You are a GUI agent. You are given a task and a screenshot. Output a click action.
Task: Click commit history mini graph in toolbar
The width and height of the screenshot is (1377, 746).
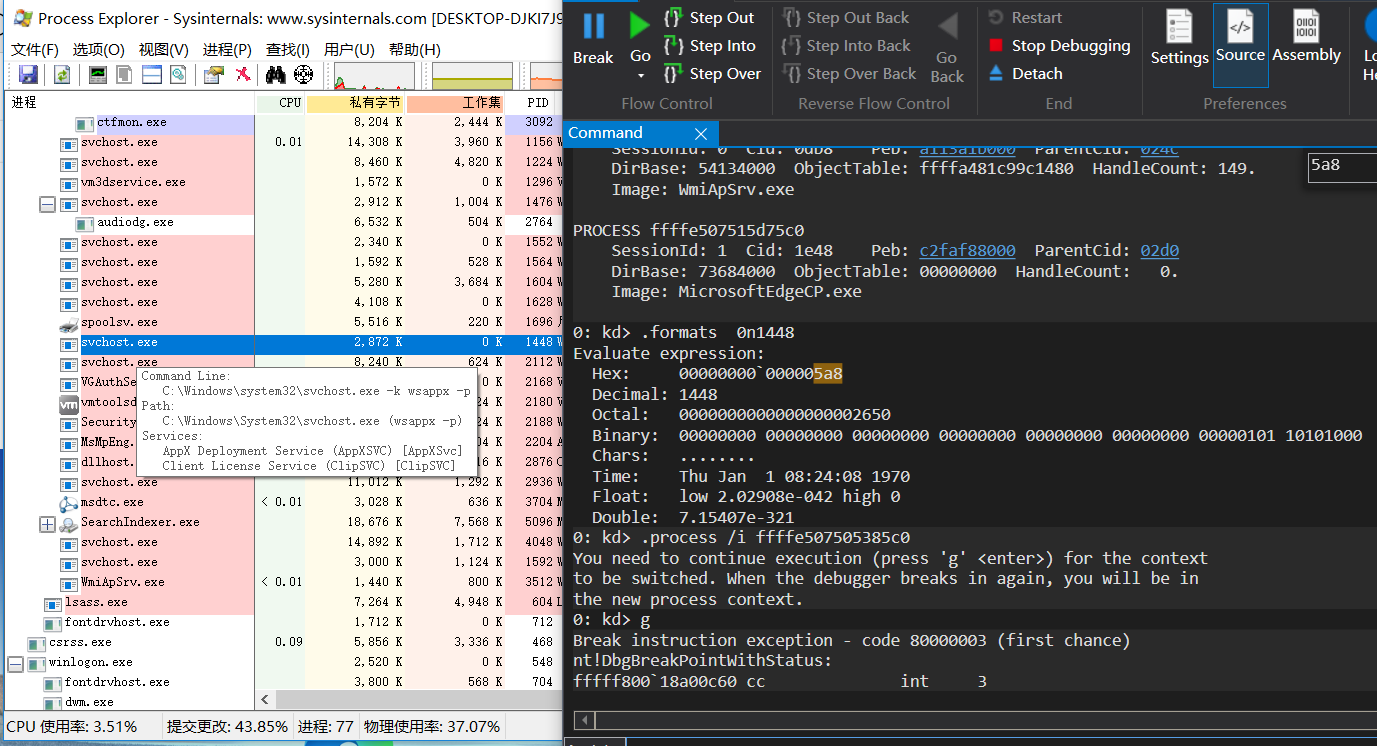click(472, 75)
